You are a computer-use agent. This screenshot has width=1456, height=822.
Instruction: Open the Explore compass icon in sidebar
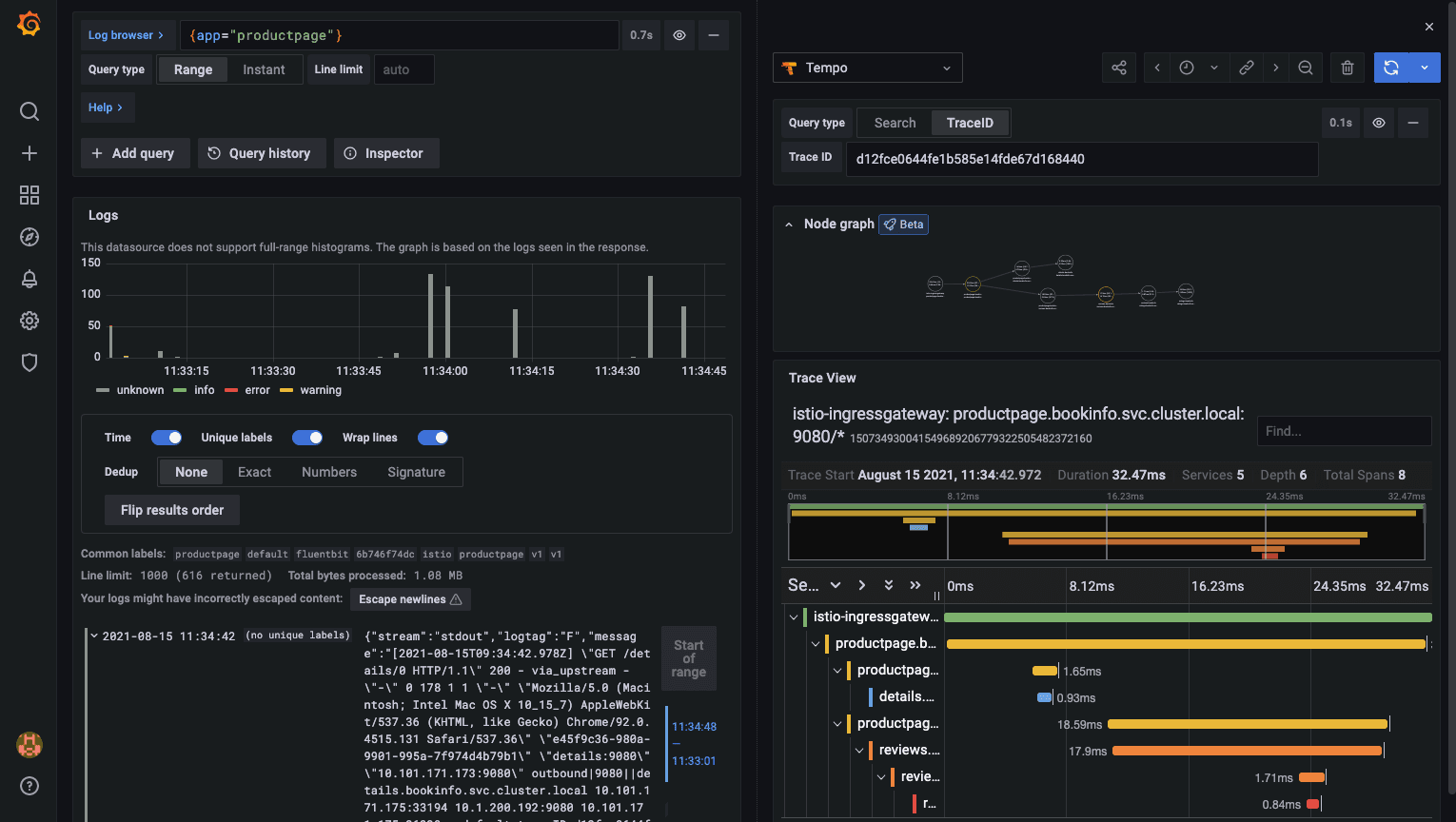click(29, 237)
